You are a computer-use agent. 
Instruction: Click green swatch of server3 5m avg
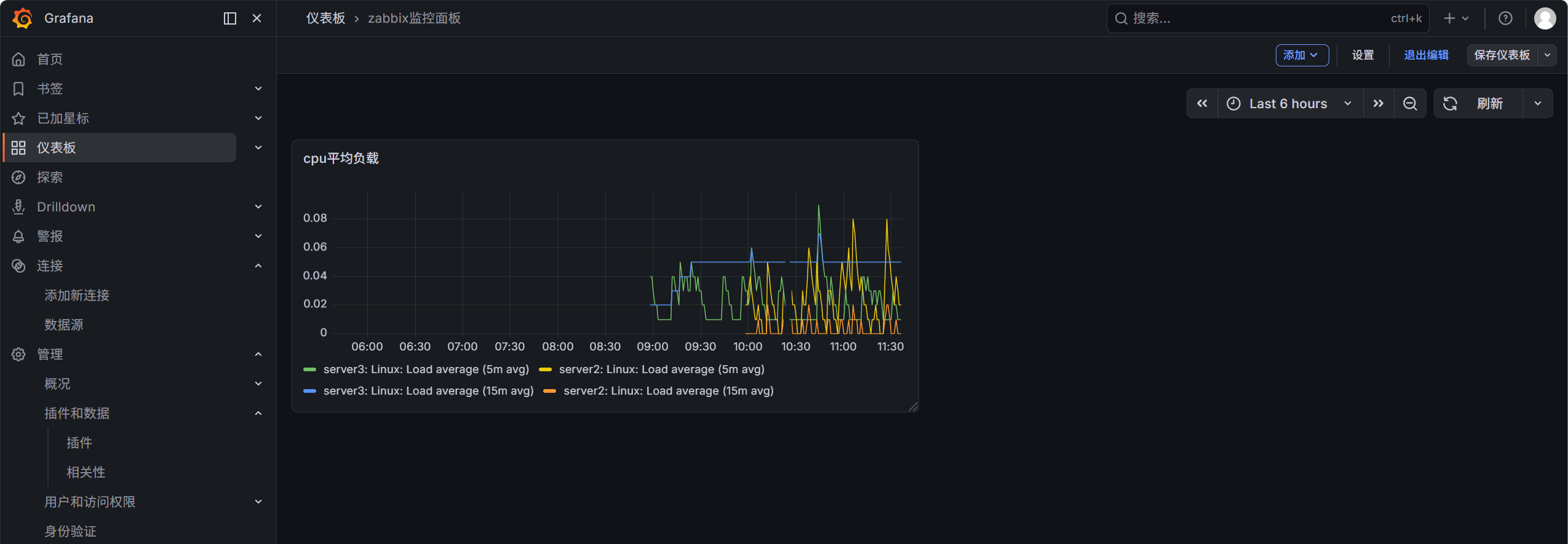click(310, 369)
